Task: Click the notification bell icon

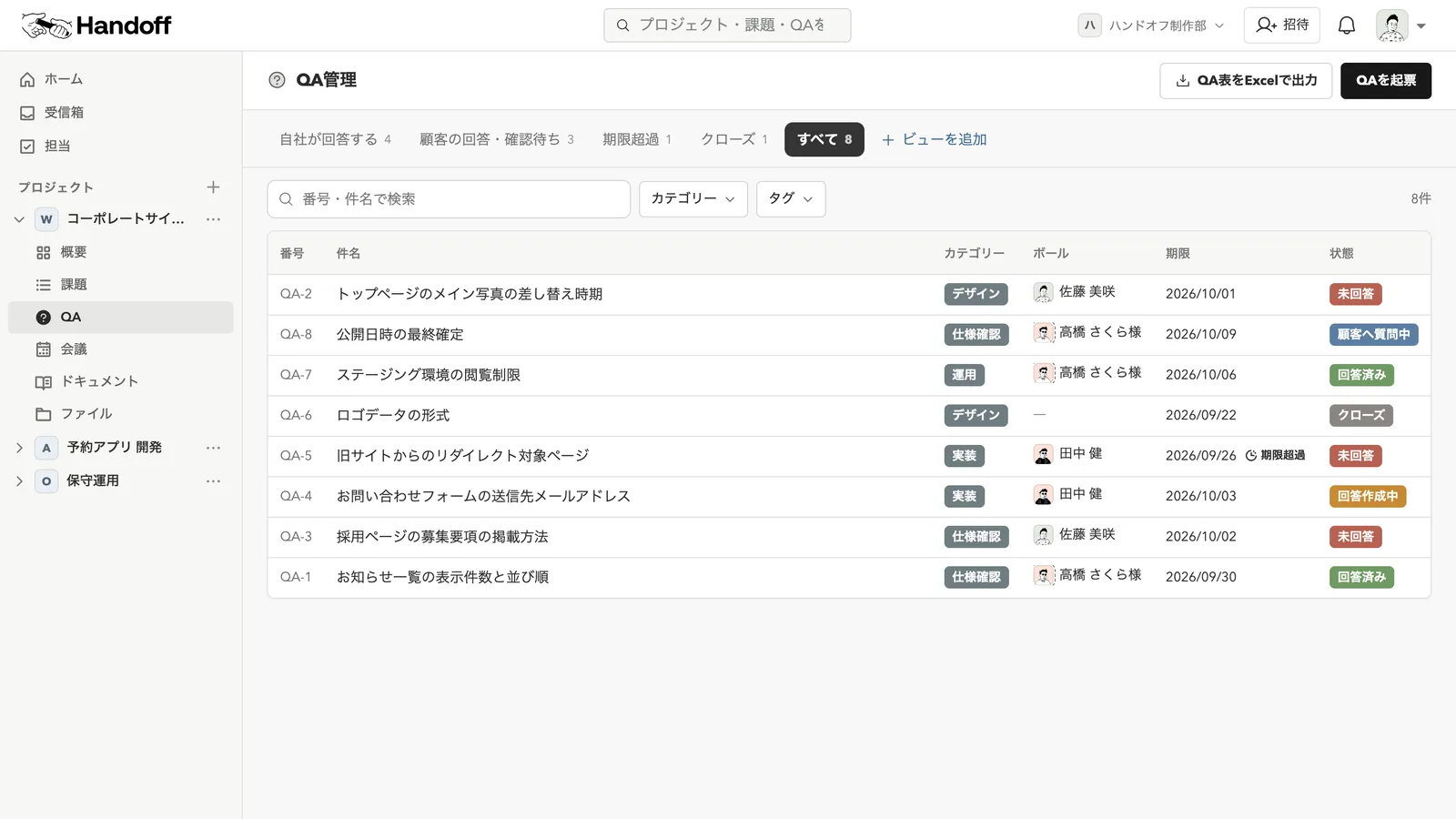Action: 1347,25
